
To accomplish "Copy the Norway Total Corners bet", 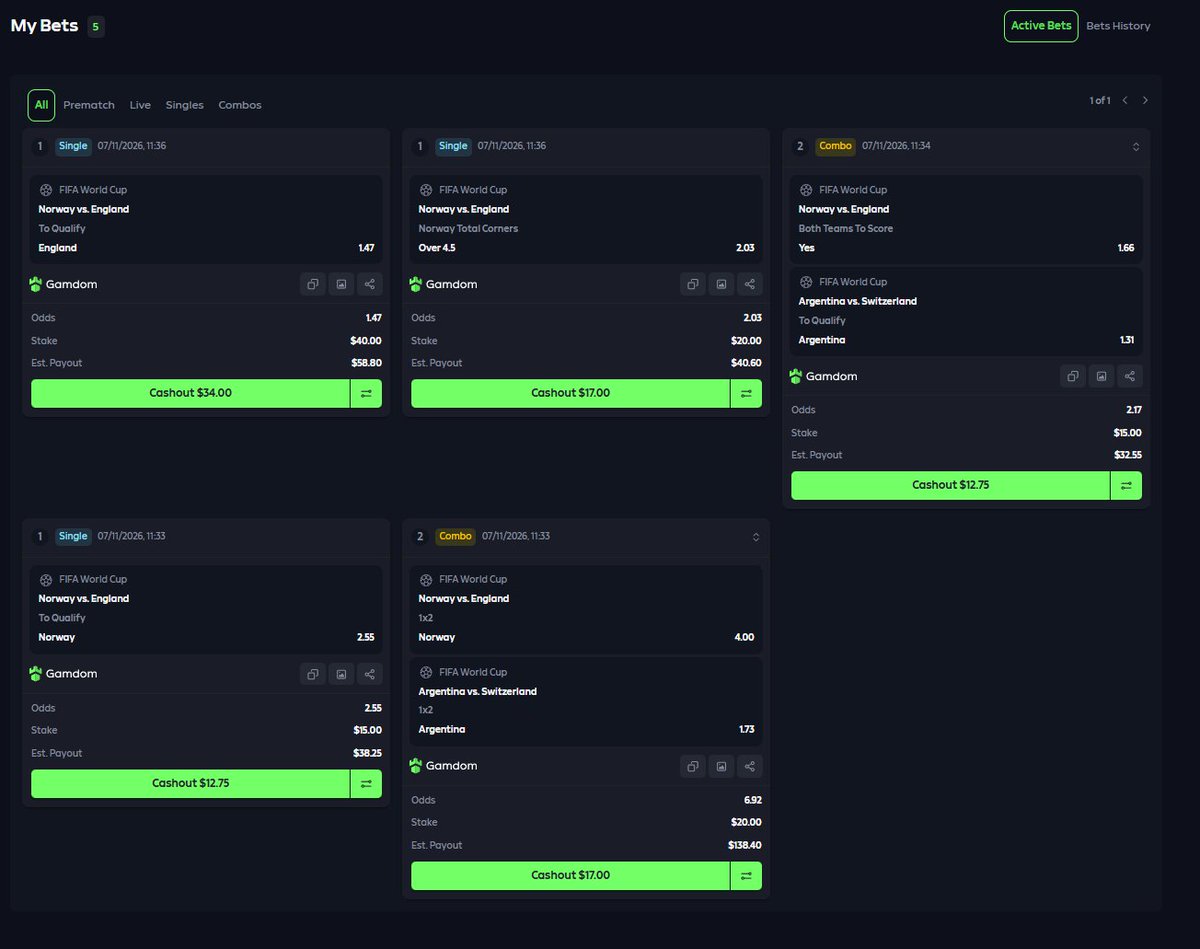I will pos(693,284).
